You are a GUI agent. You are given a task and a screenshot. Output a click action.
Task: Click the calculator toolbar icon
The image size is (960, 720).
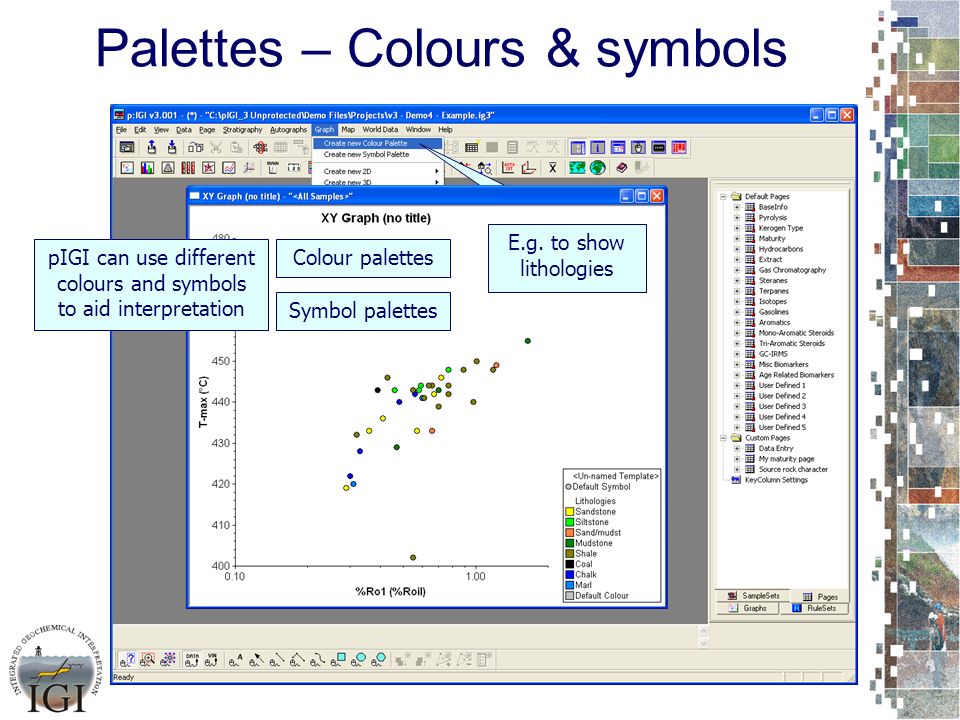512,147
